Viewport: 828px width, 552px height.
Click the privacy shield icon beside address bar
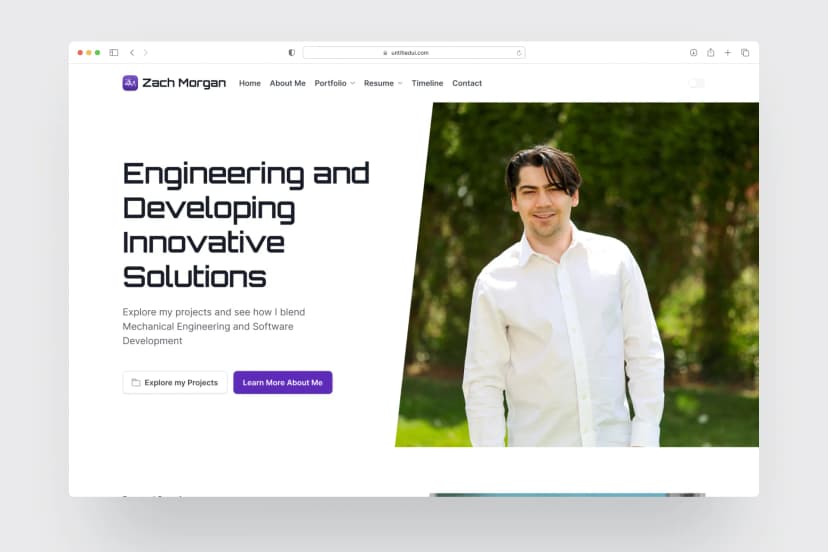291,52
